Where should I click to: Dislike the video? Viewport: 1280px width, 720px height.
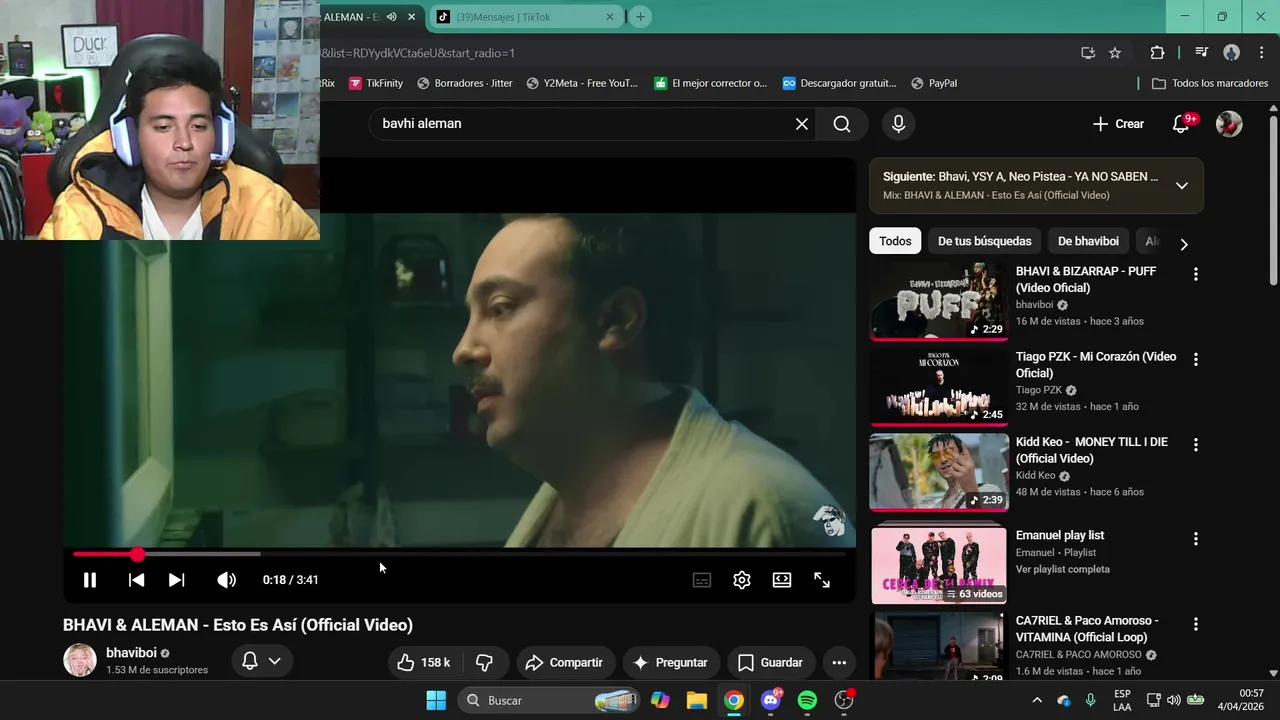tap(485, 662)
